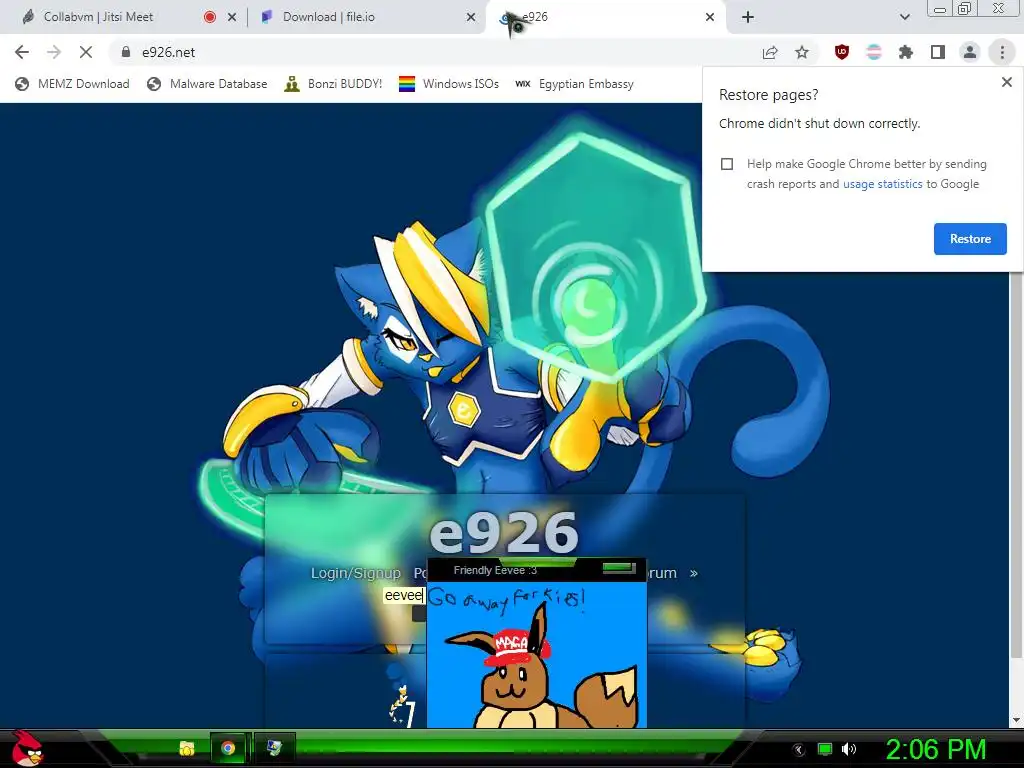
Task: Close the e926 tab
Action: pos(710,18)
